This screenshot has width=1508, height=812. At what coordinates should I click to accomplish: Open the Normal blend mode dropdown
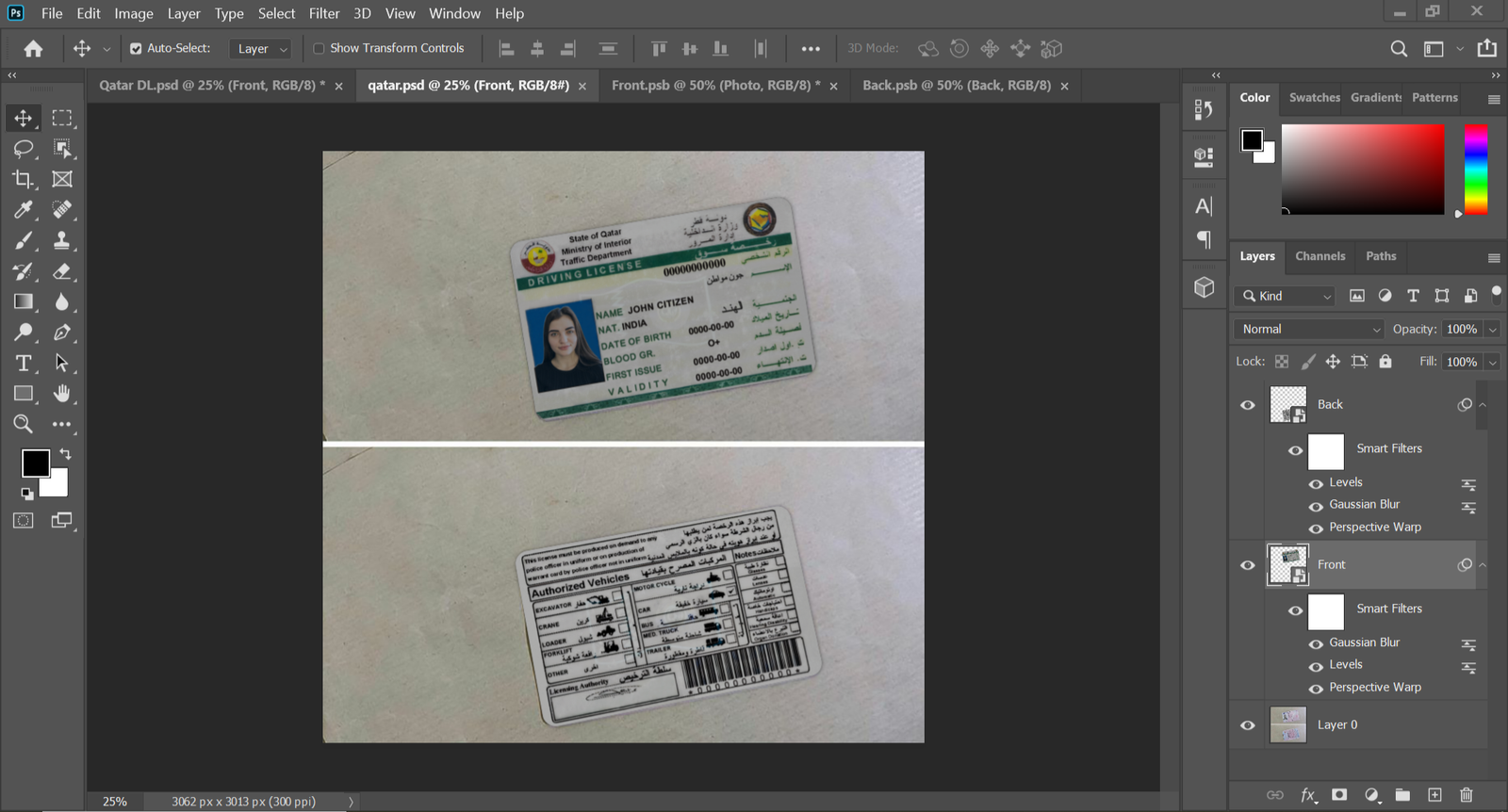(x=1308, y=329)
